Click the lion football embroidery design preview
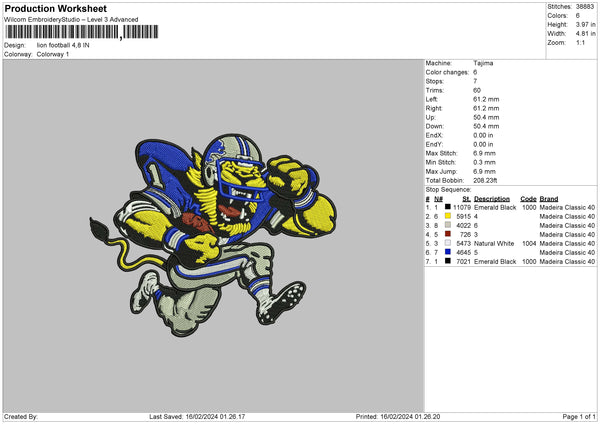600x424 pixels. 213,235
